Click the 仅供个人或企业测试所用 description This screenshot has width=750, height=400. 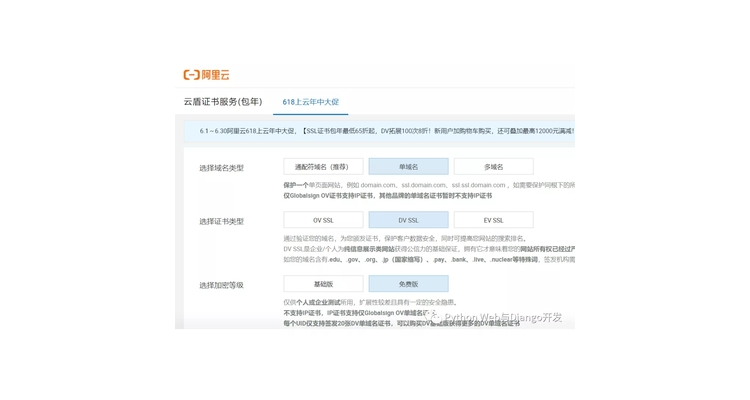[371, 302]
